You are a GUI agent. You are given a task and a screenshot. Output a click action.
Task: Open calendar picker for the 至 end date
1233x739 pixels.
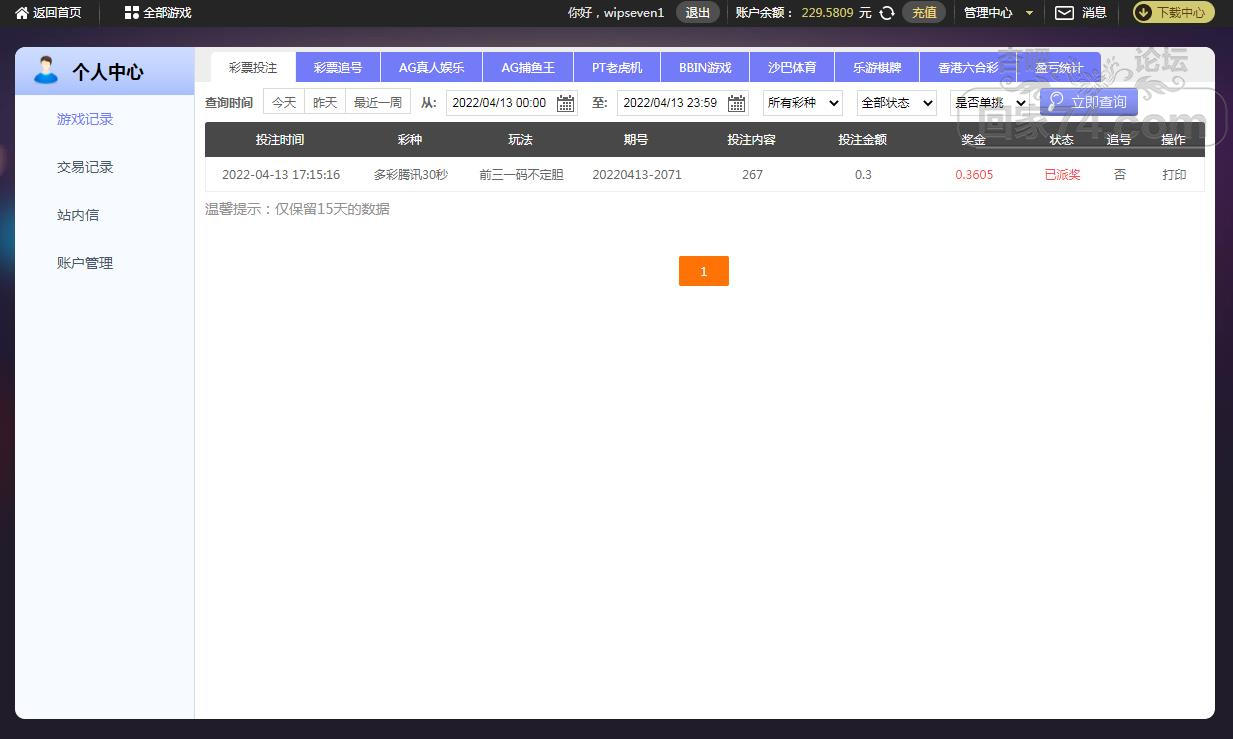tap(737, 103)
